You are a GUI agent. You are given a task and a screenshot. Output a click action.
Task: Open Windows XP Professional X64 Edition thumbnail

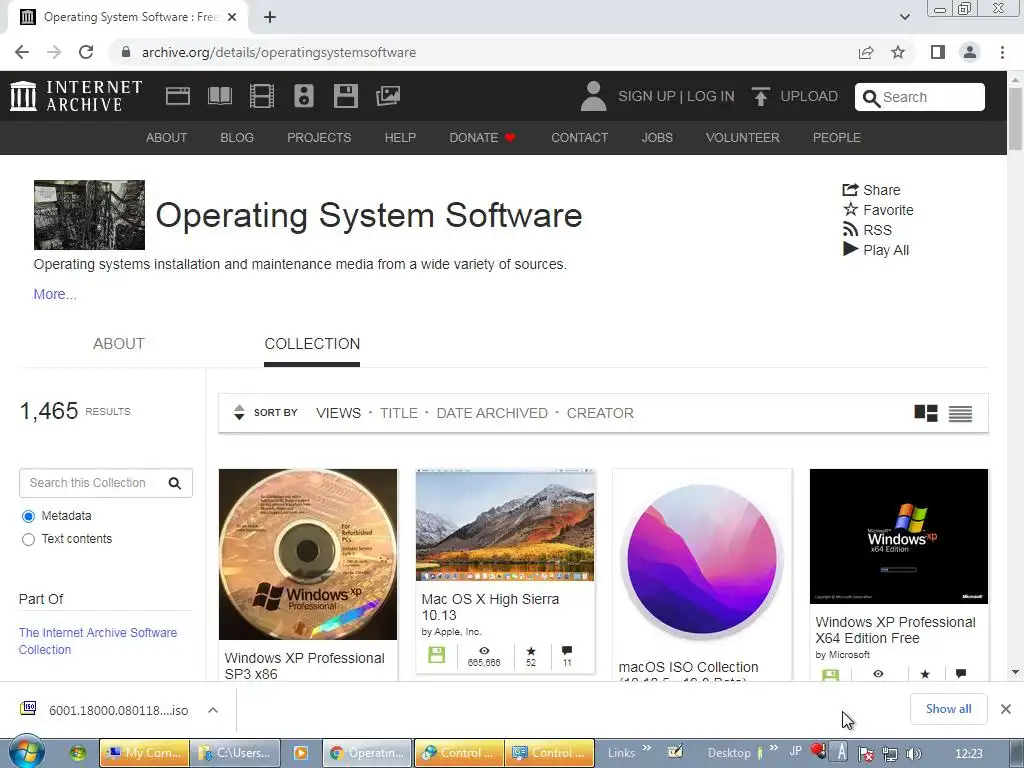(x=899, y=536)
